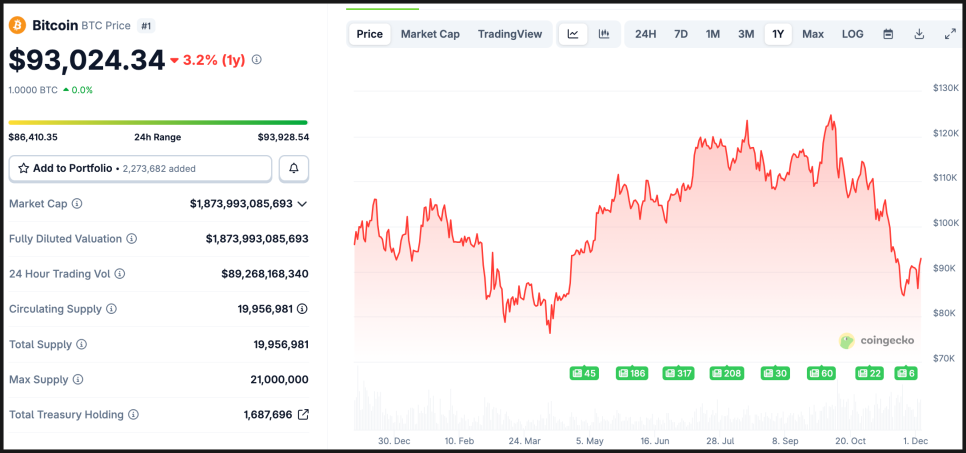Expand the chart to fullscreen
Image resolution: width=966 pixels, height=453 pixels.
tap(950, 34)
